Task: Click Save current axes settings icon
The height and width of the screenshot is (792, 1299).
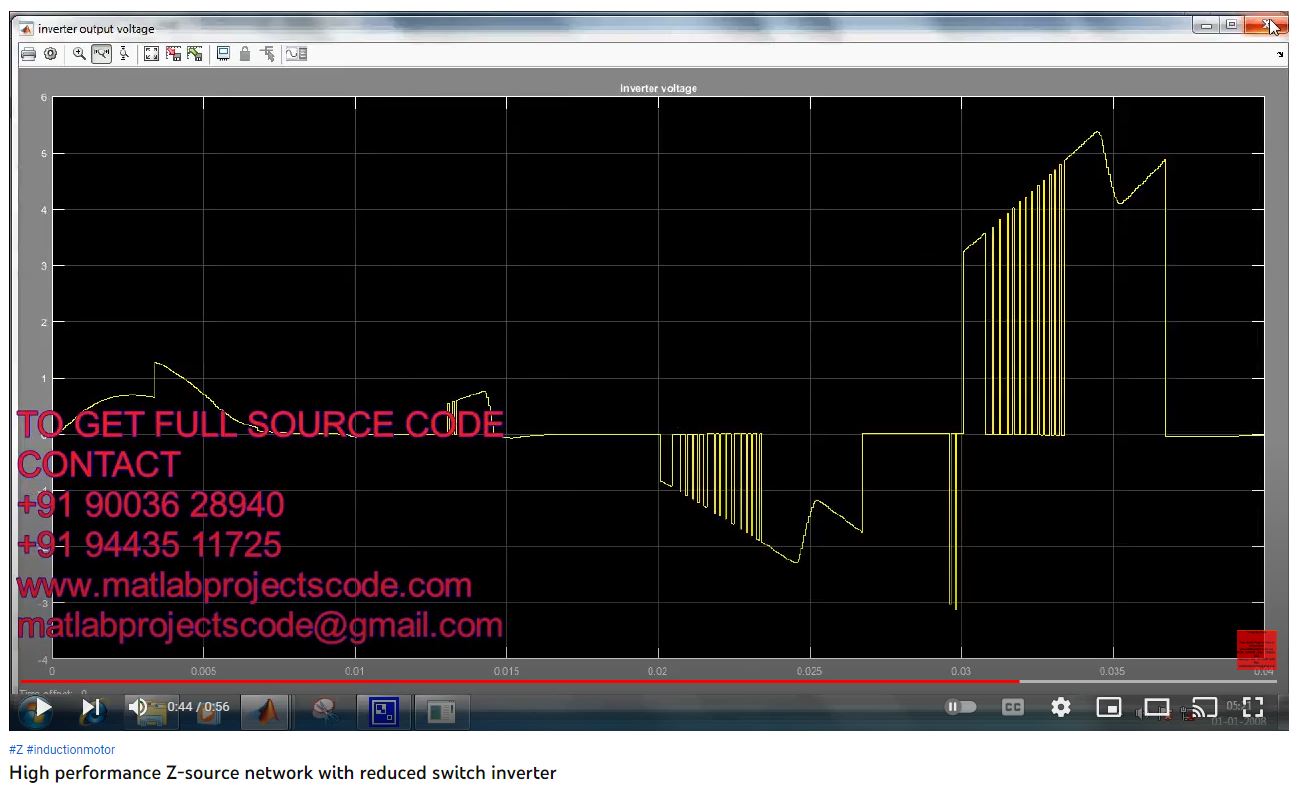Action: 174,54
